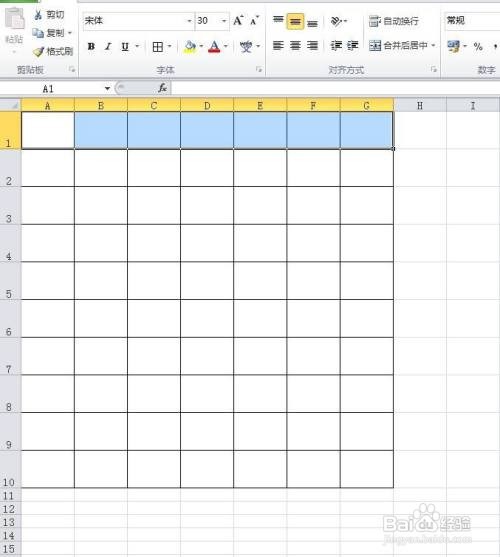Click cell A1
Screen dimensions: 500x557
(x=48, y=130)
